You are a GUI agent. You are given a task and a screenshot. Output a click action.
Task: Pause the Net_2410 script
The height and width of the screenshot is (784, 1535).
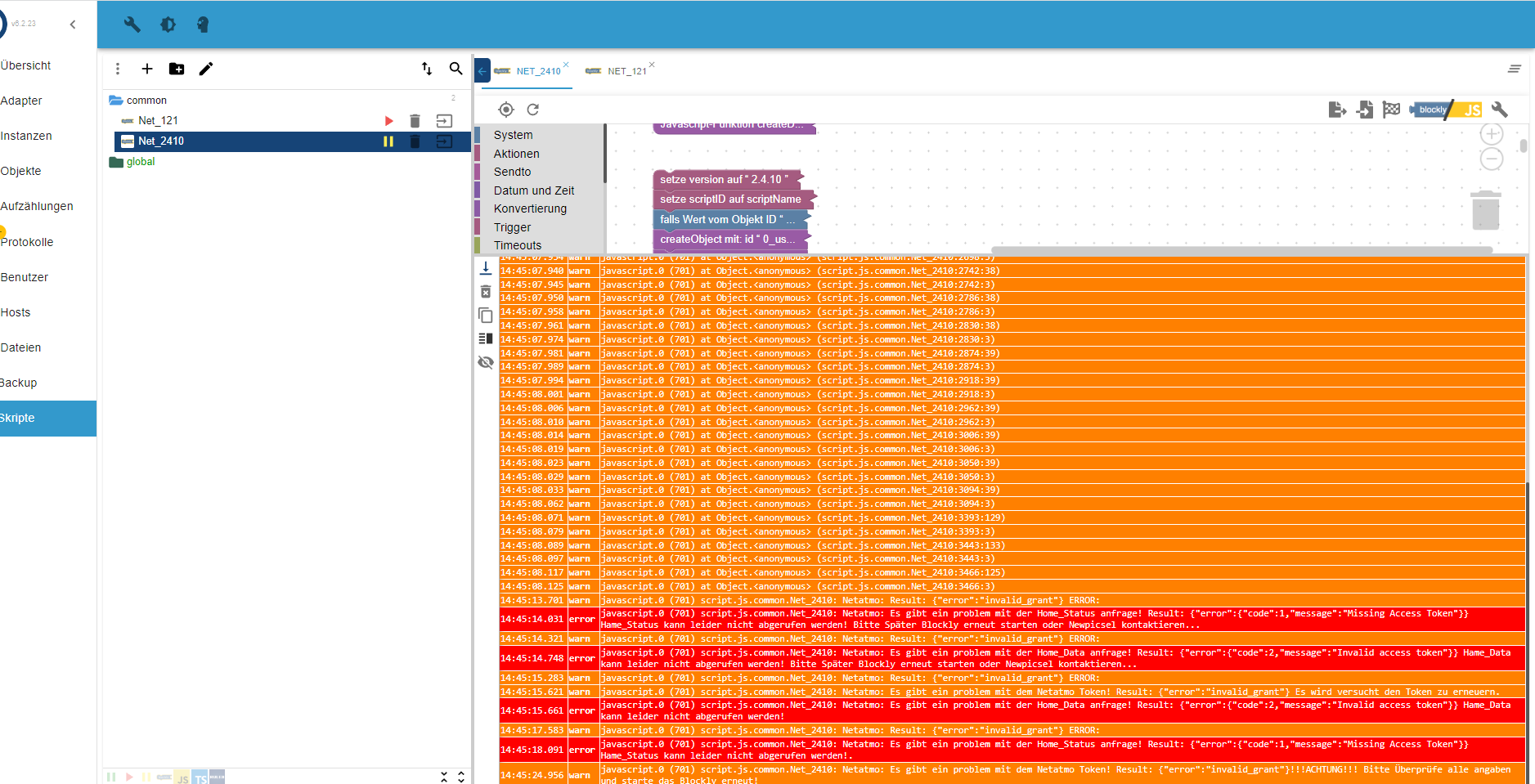[x=388, y=141]
